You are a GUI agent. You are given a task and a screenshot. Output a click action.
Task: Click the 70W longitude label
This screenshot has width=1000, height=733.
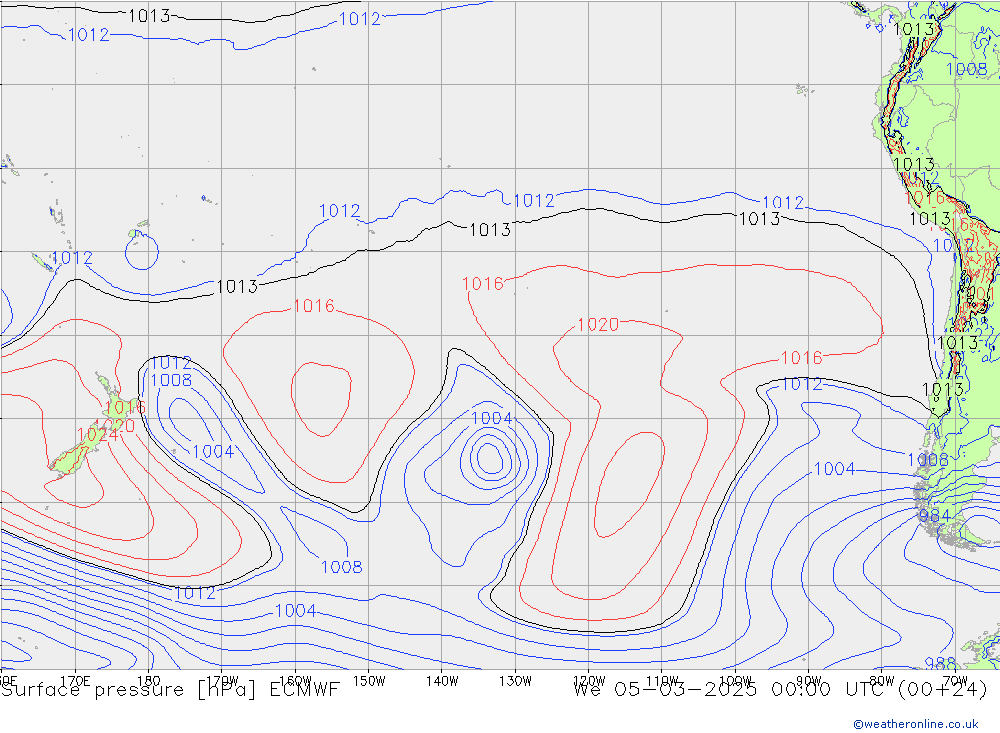pyautogui.click(x=955, y=681)
